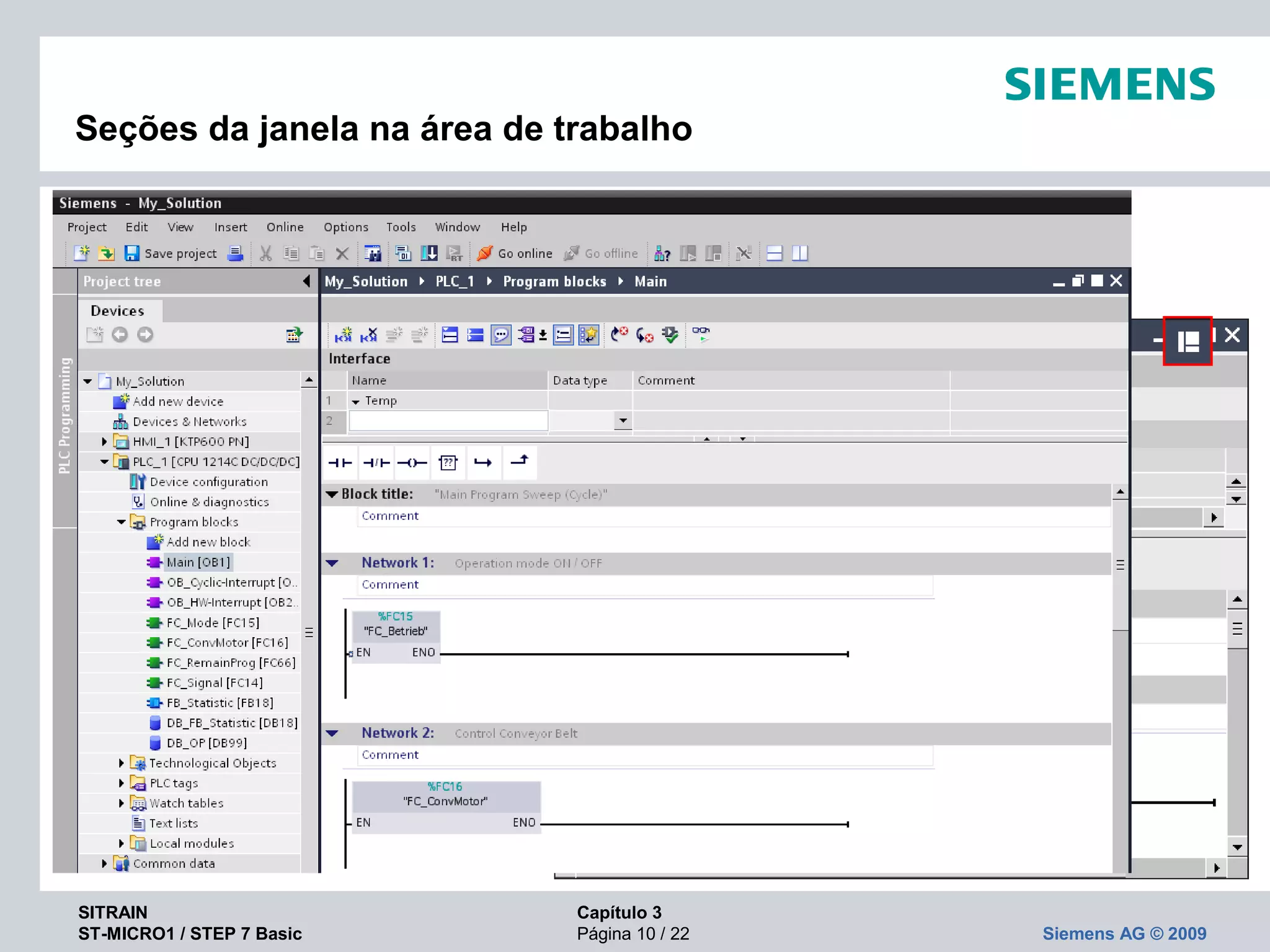
Task: Insert an output coil instruction
Action: [412, 462]
